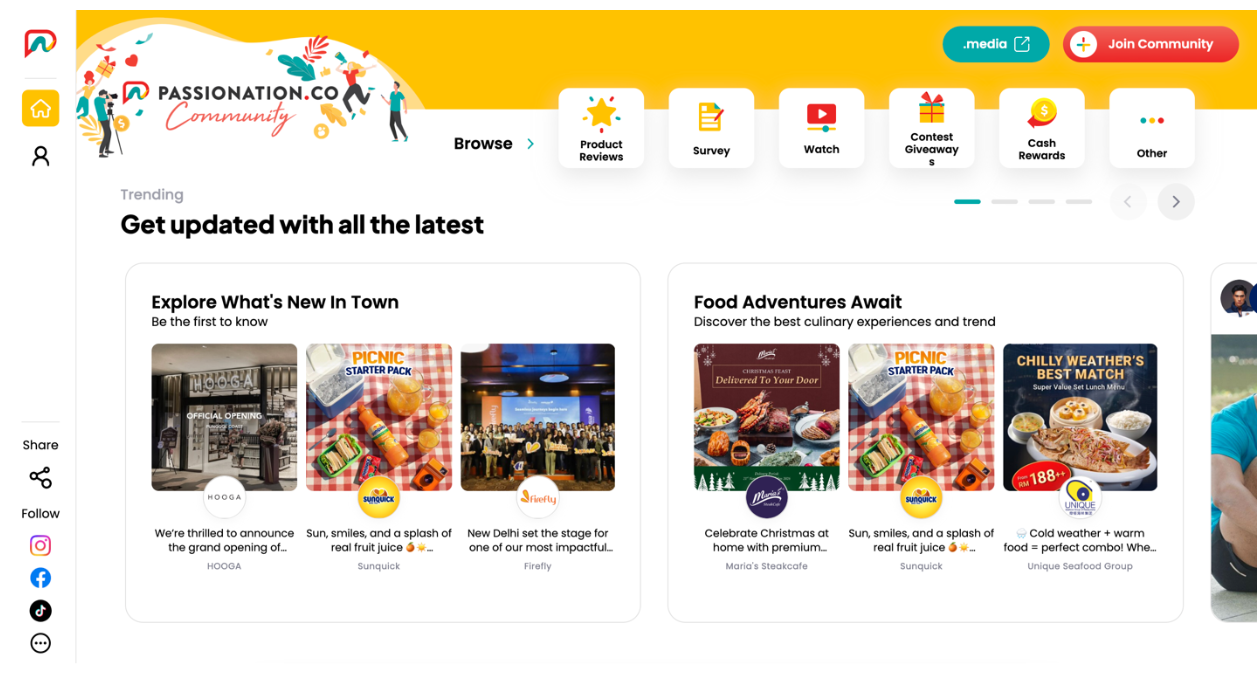
Task: Click the Share icon in sidebar
Action: coord(40,478)
